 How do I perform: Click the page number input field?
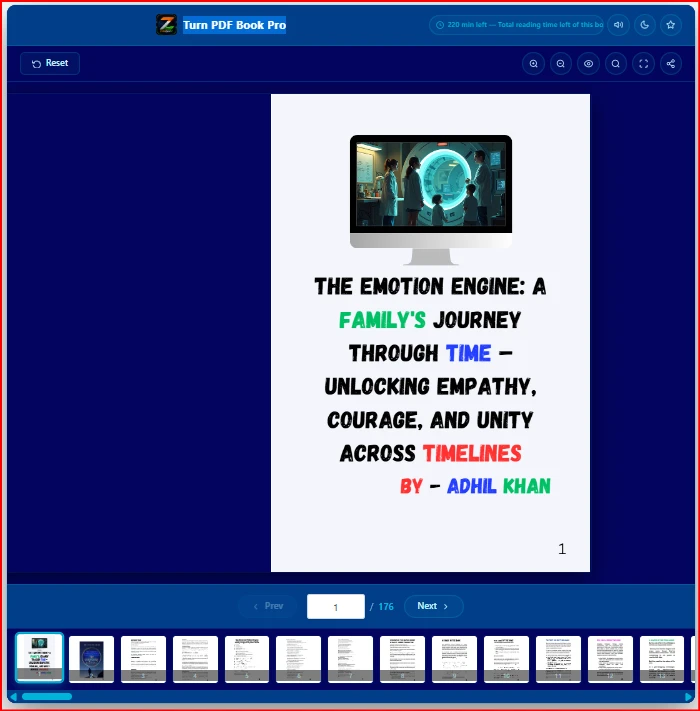point(335,607)
